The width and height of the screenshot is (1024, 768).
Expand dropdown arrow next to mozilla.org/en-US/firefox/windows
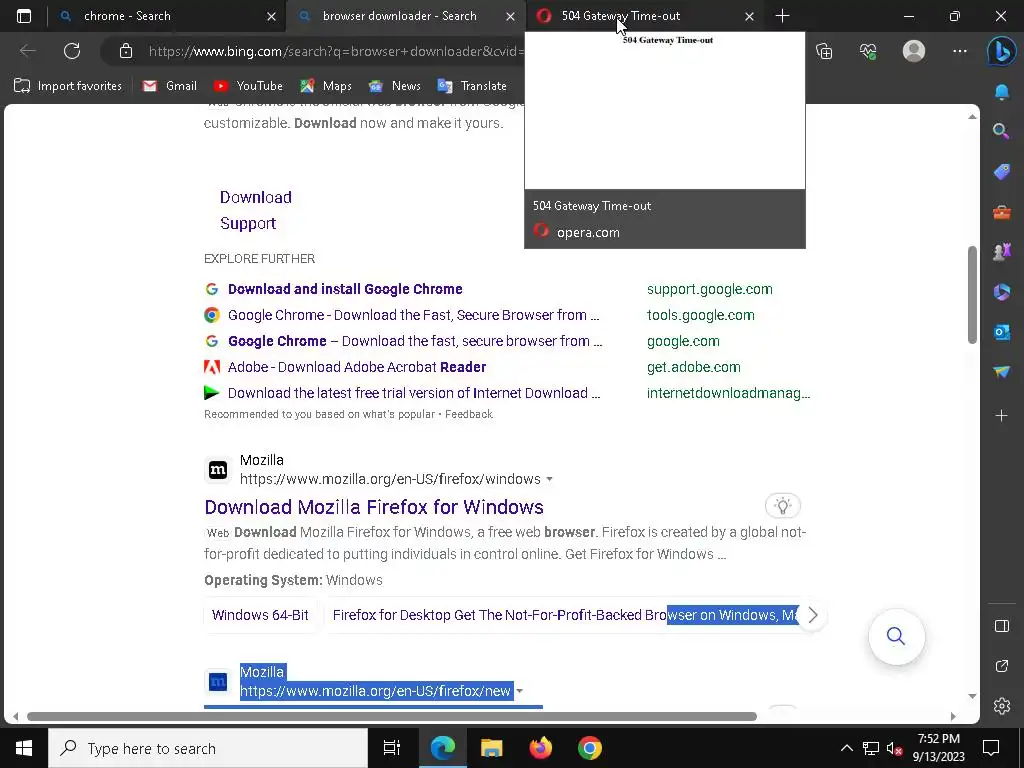pos(549,479)
